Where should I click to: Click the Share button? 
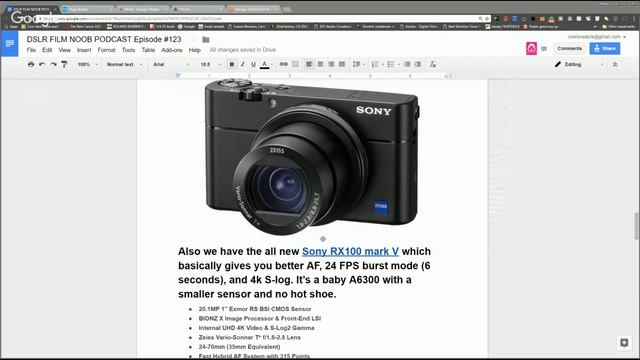(x=604, y=48)
